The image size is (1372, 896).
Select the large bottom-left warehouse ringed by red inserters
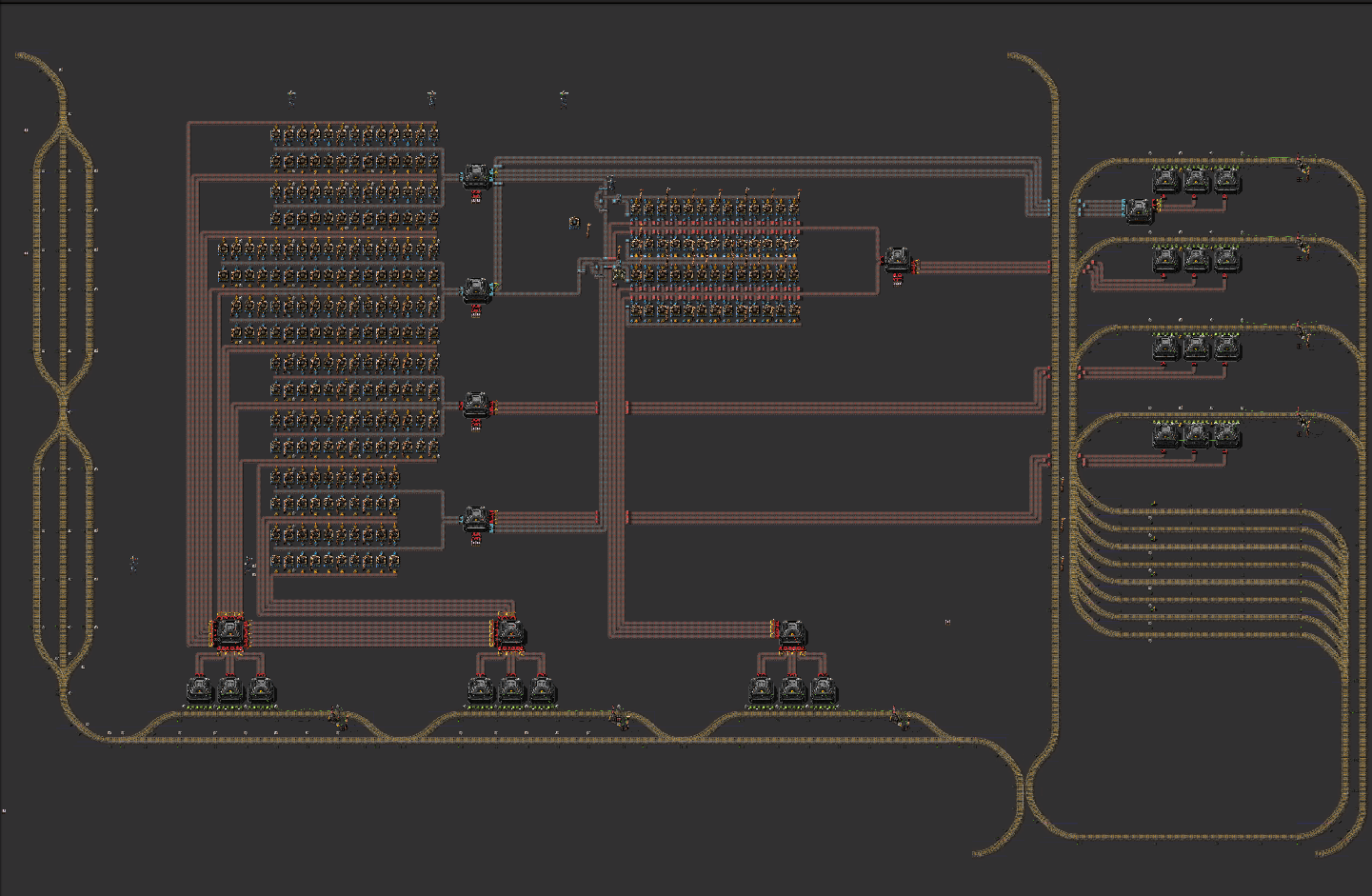[229, 632]
